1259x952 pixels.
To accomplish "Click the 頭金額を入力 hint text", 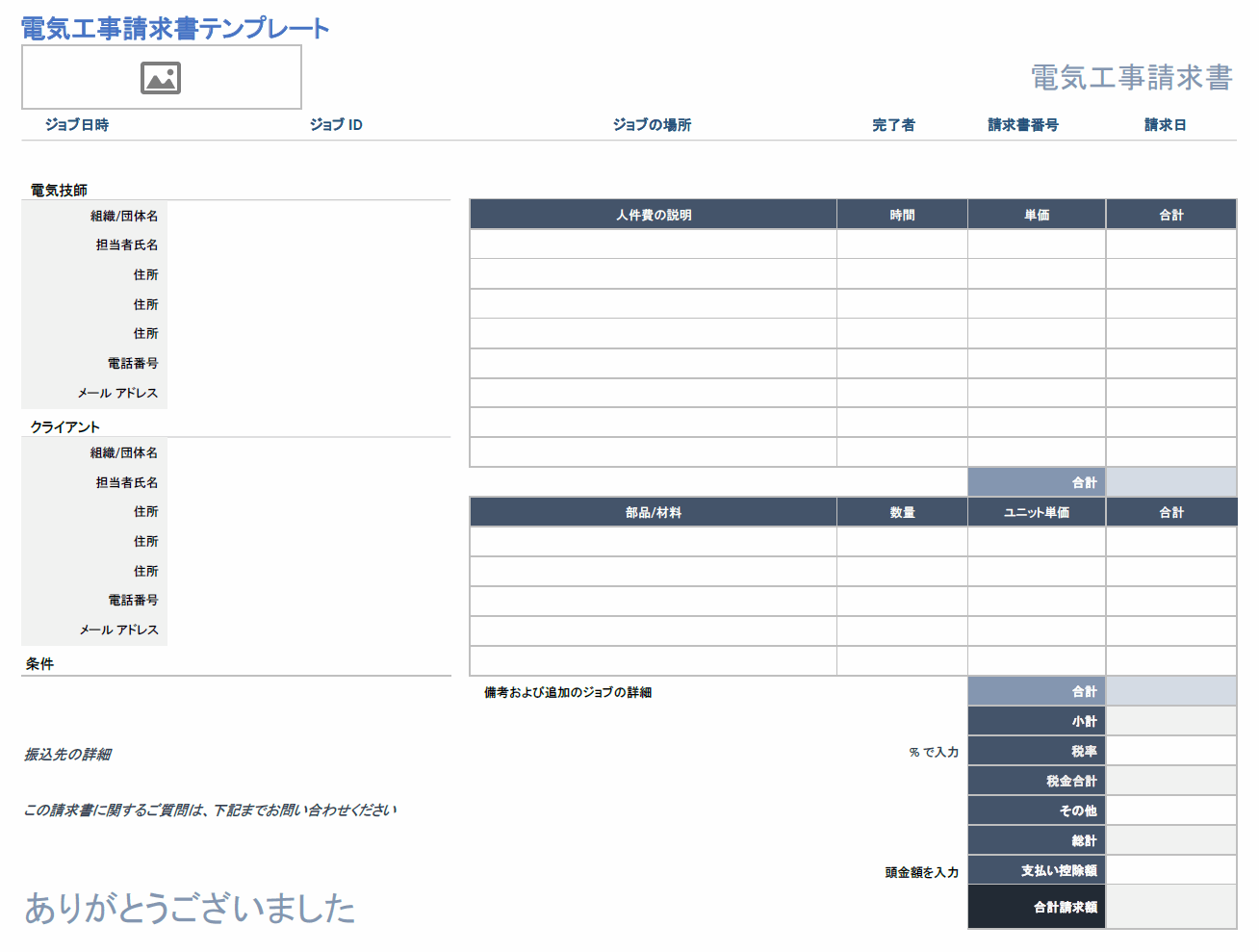I will [922, 872].
